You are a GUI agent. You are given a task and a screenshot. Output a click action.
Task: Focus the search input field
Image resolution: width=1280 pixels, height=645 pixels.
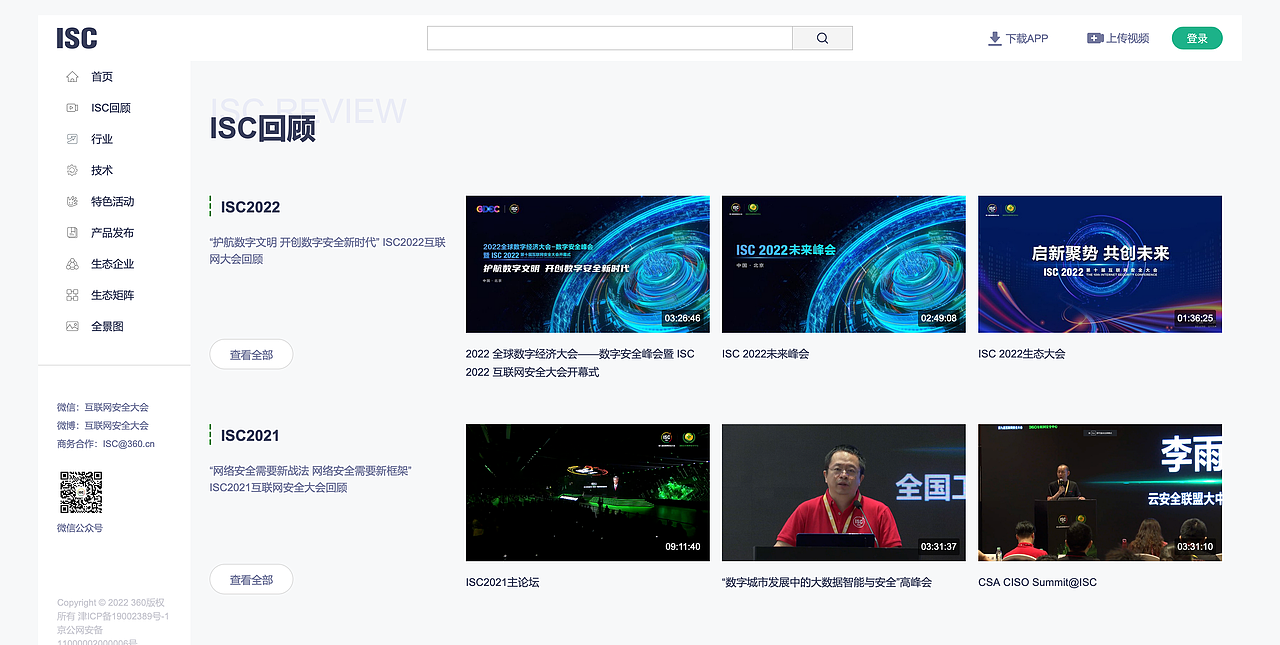tap(610, 38)
